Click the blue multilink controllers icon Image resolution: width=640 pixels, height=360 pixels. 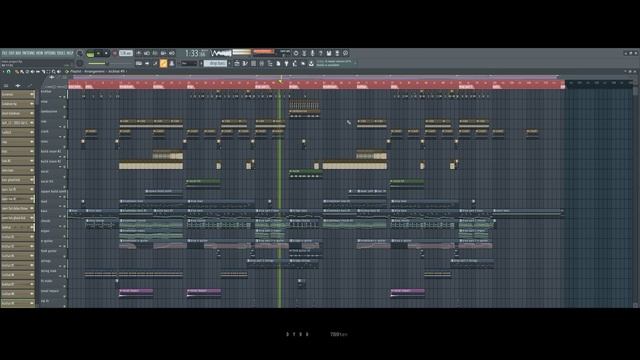pos(172,63)
